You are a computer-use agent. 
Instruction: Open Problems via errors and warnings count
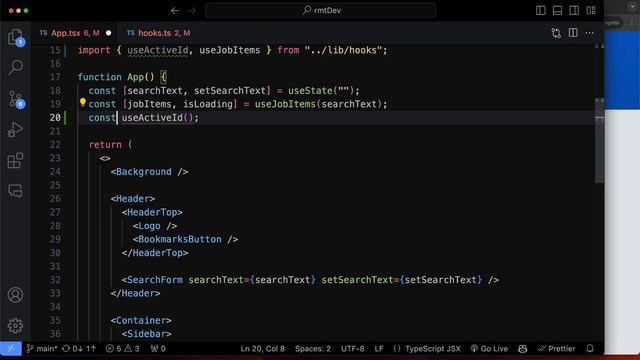(x=122, y=349)
